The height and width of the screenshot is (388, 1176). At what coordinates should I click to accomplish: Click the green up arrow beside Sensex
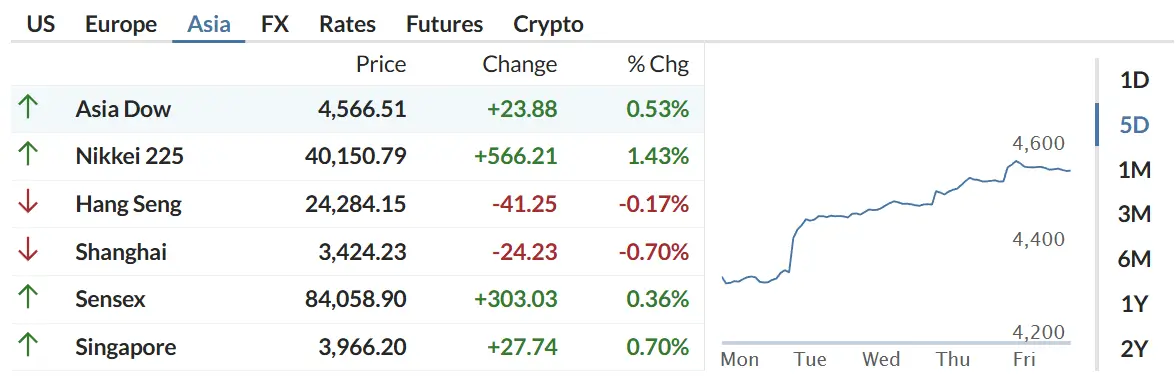28,299
